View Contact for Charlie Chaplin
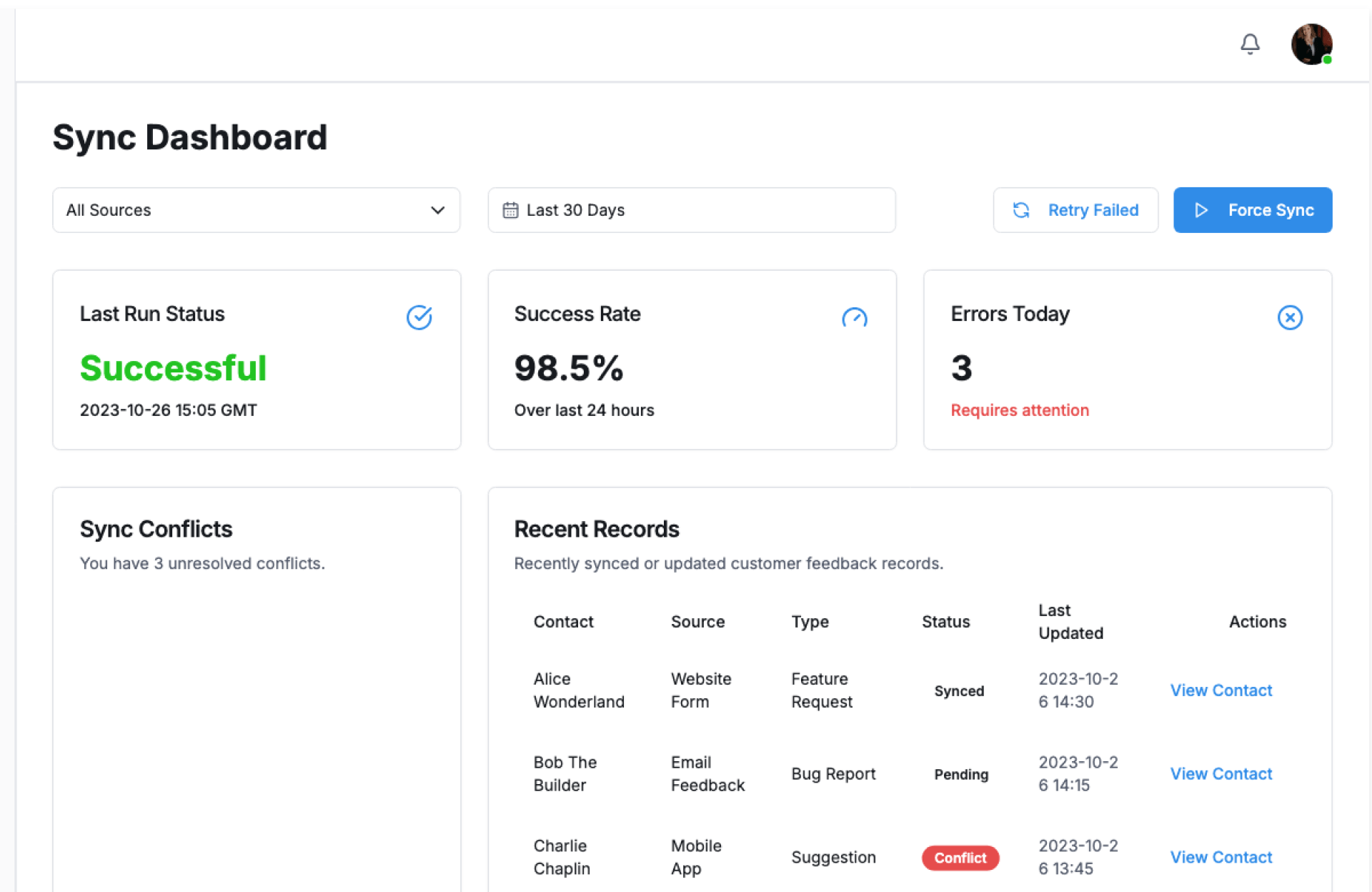Screen dimensions: 1372x892 [x=1221, y=857]
